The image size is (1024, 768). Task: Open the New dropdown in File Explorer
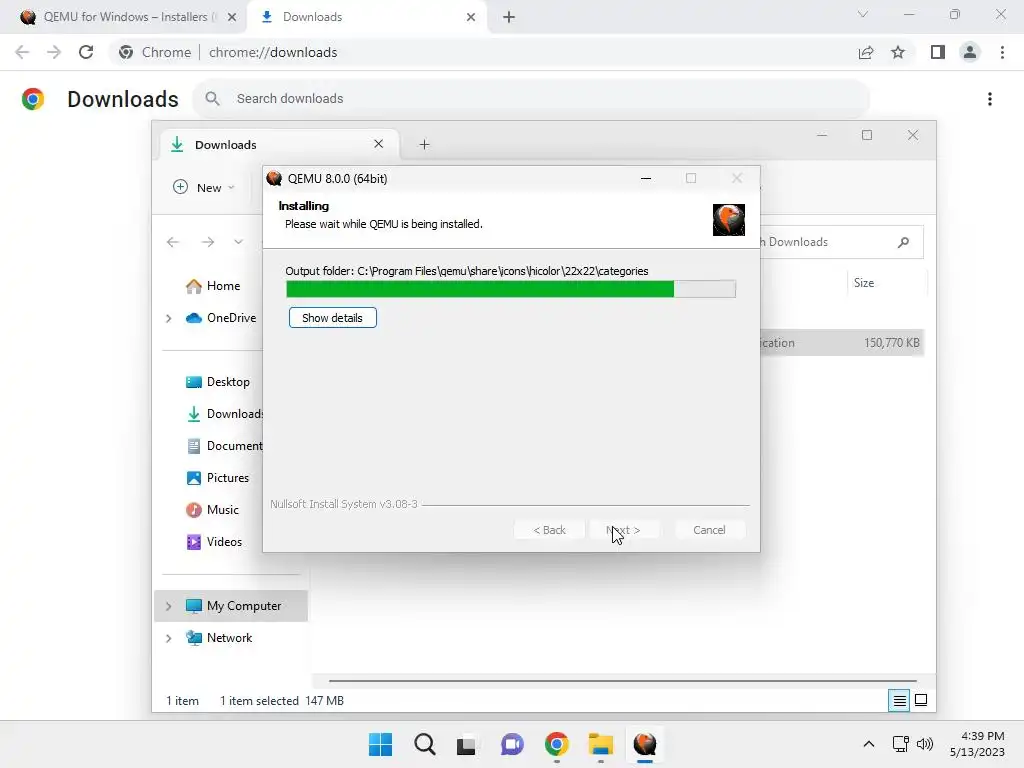[204, 187]
